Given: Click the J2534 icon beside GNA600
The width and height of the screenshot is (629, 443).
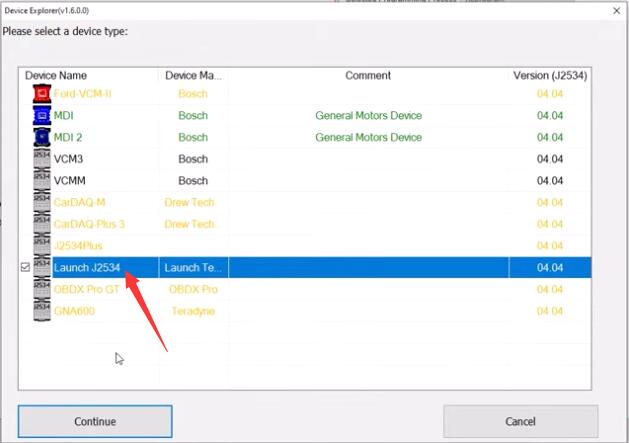Looking at the screenshot, I should (x=42, y=311).
